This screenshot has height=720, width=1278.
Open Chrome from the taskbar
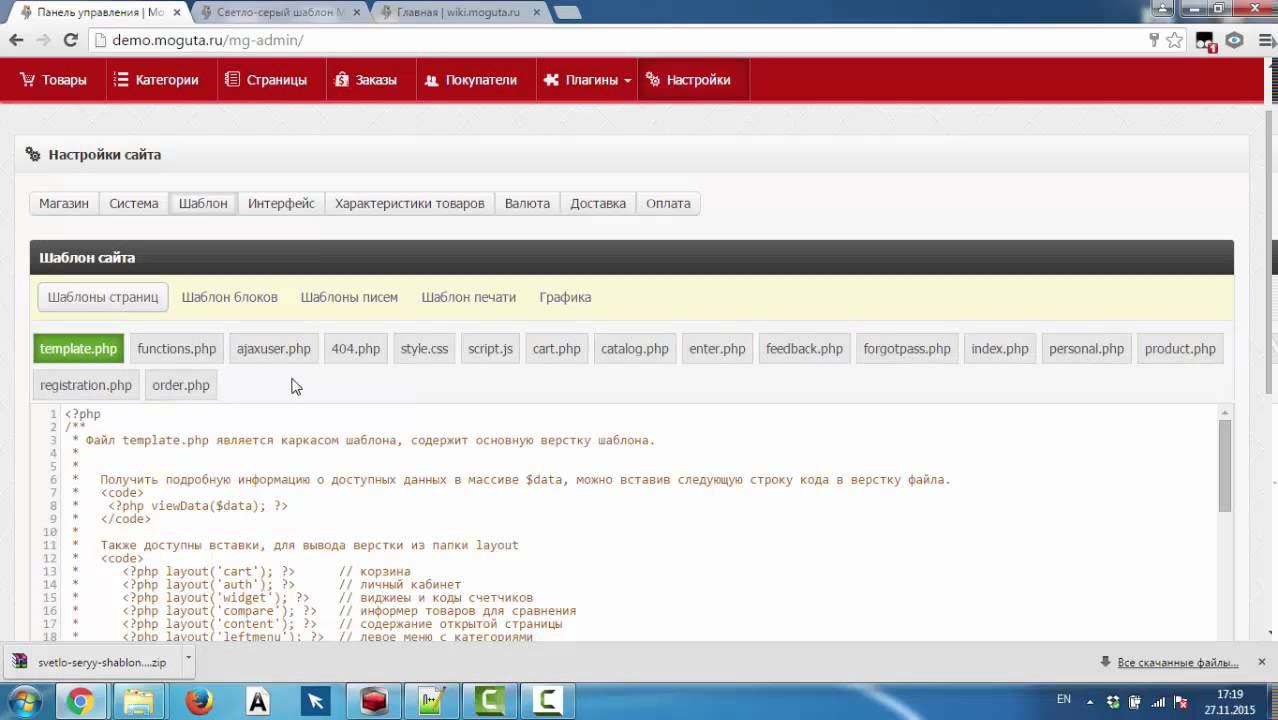coord(81,701)
